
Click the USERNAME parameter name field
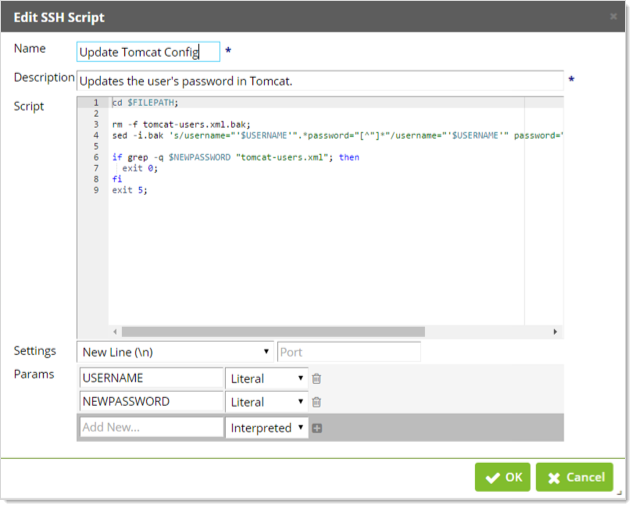[x=151, y=378]
